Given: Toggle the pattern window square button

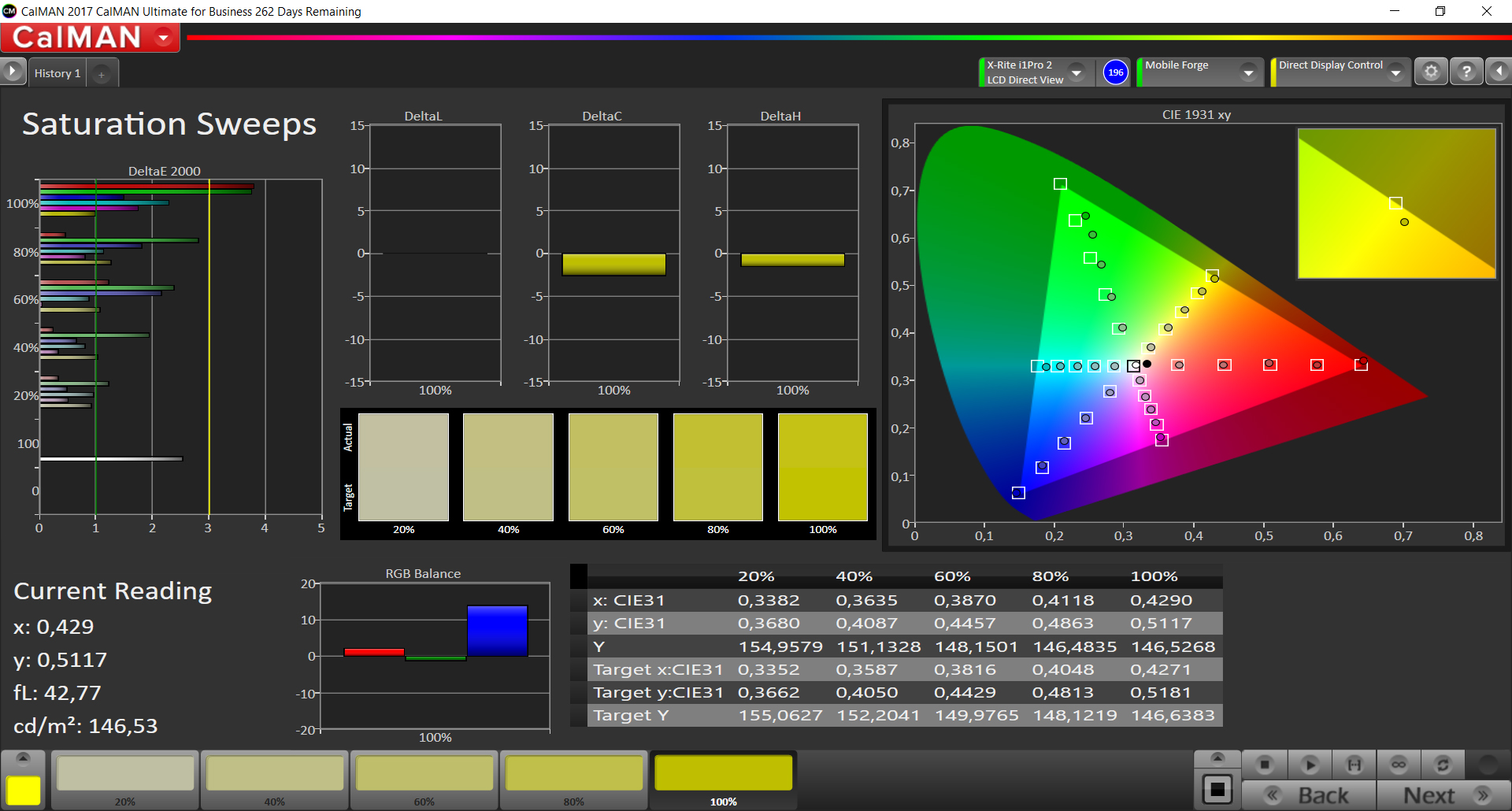Looking at the screenshot, I should 1217,789.
